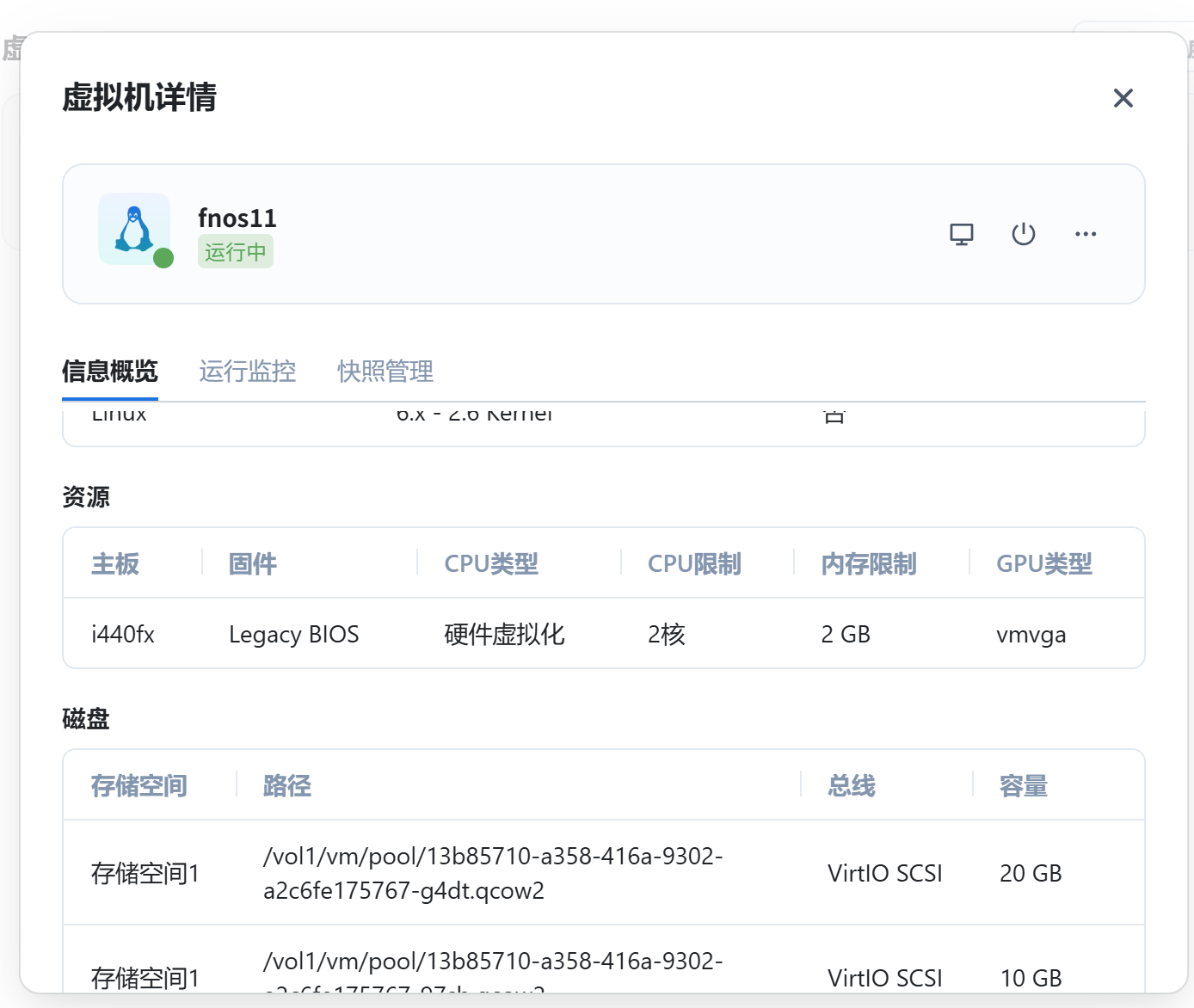Click the 路径 column header in disks

coord(286,786)
